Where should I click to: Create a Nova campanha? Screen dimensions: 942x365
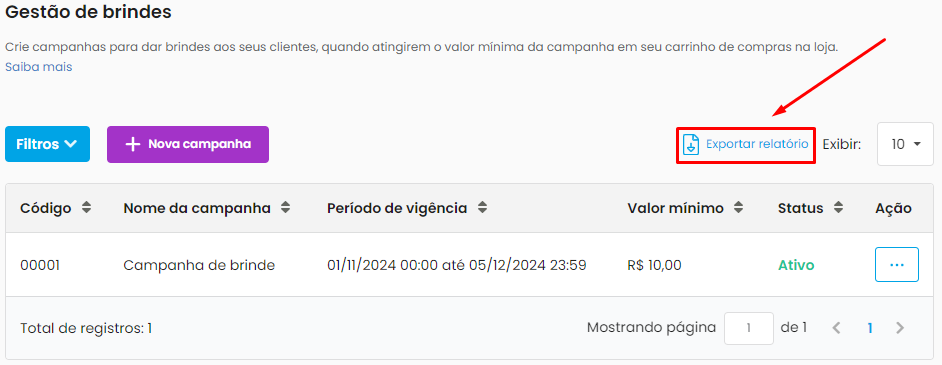[188, 144]
